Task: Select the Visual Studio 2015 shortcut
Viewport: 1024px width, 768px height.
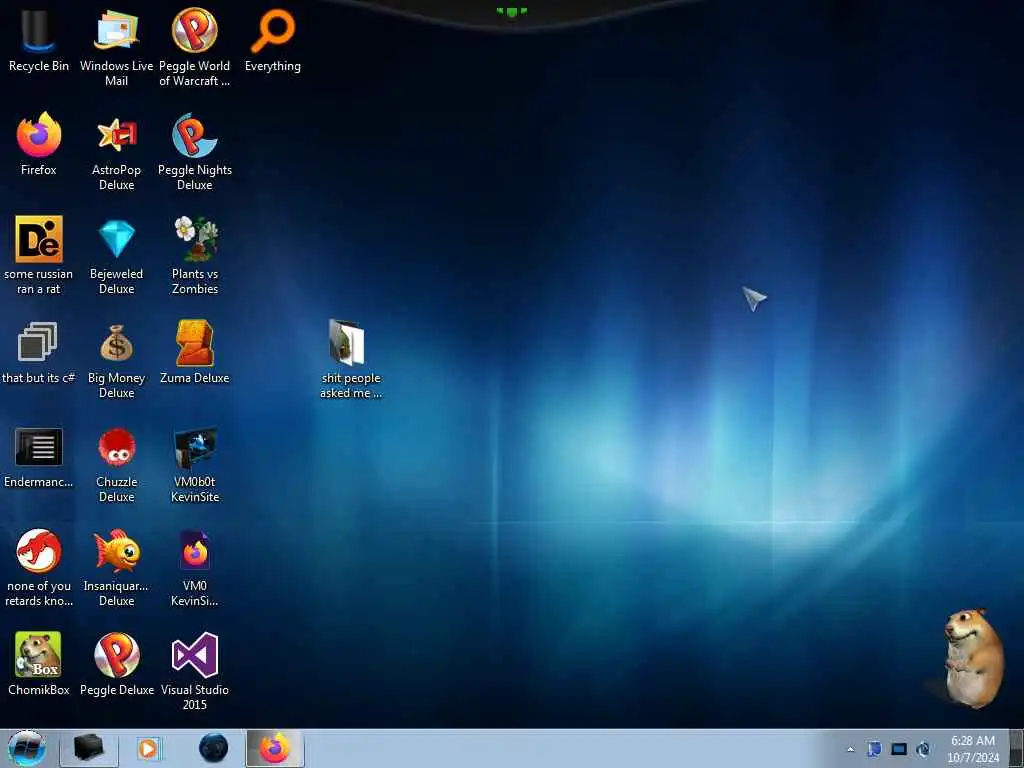Action: click(195, 671)
